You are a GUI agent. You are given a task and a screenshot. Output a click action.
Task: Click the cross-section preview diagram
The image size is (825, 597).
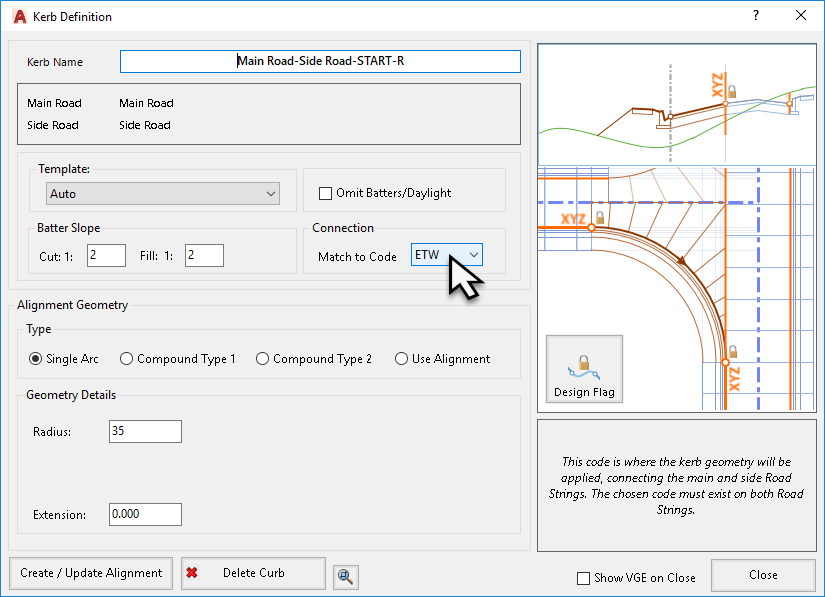coord(678,103)
